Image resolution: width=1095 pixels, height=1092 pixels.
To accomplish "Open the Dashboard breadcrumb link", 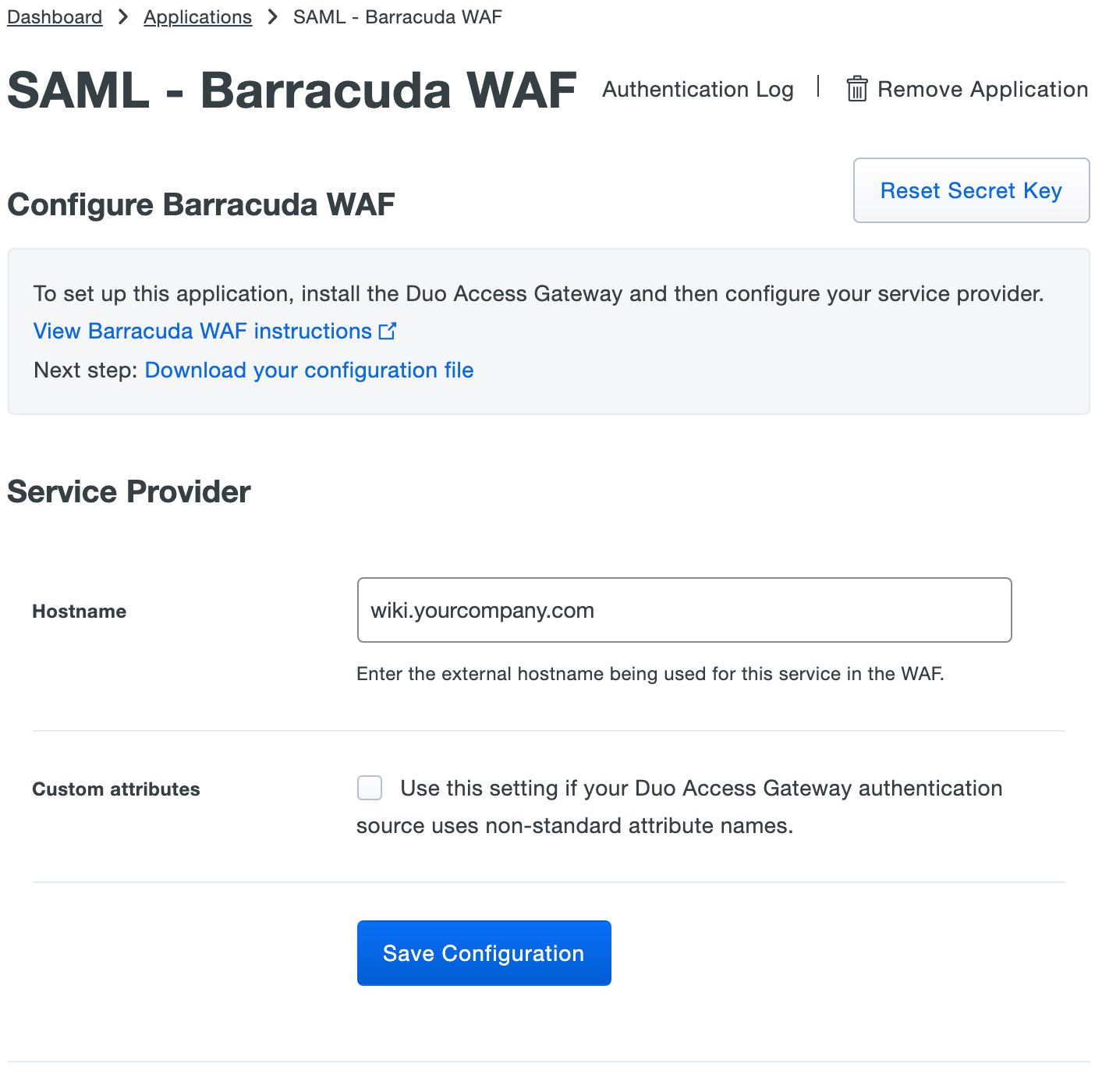I will click(x=54, y=16).
